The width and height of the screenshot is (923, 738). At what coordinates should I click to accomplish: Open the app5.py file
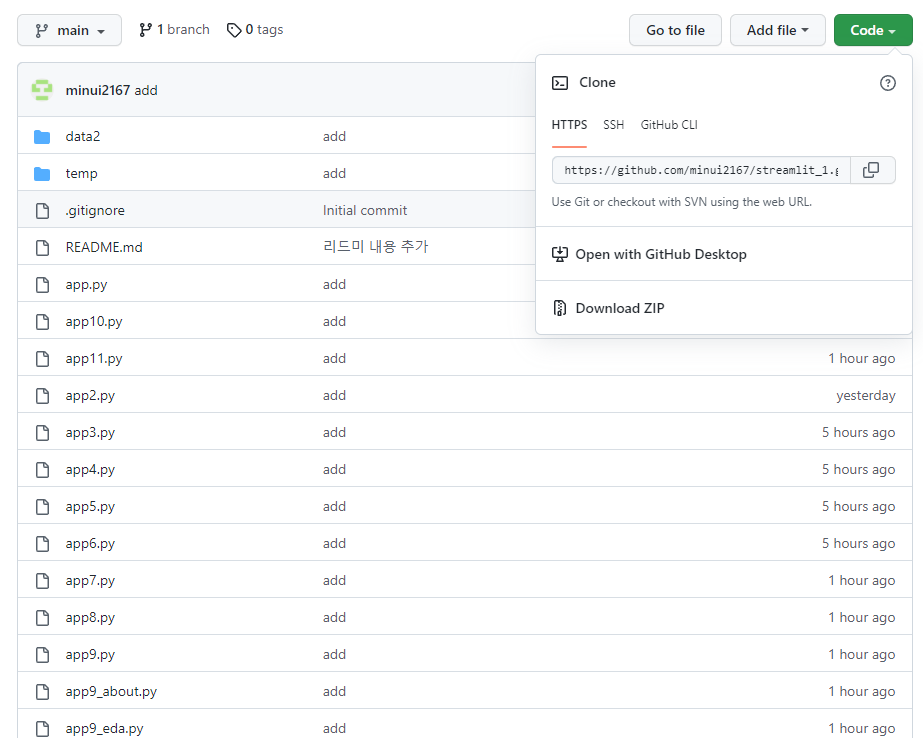pyautogui.click(x=90, y=507)
